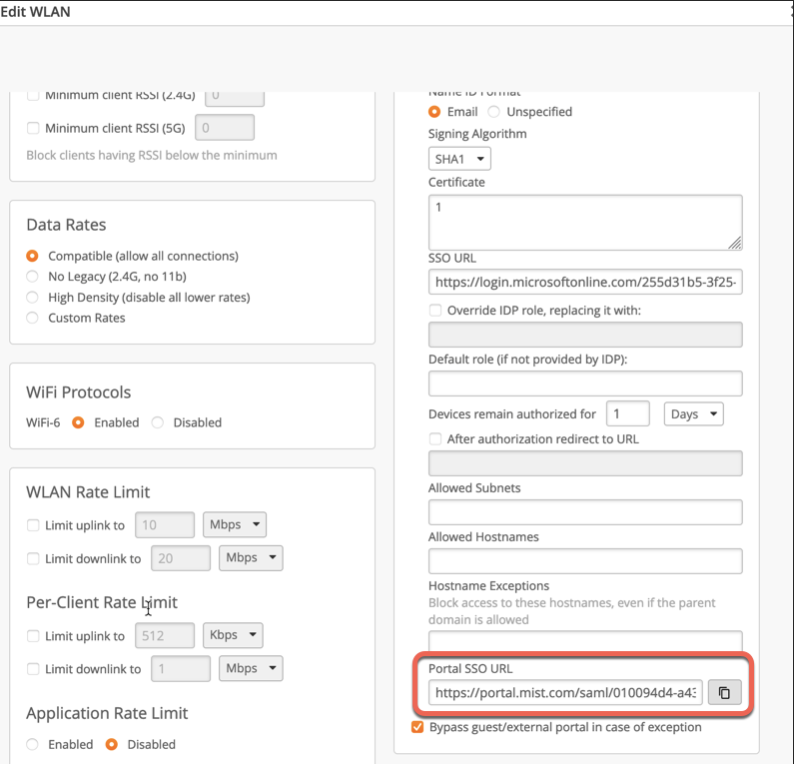Click the Allowed Subnets field

click(x=585, y=512)
